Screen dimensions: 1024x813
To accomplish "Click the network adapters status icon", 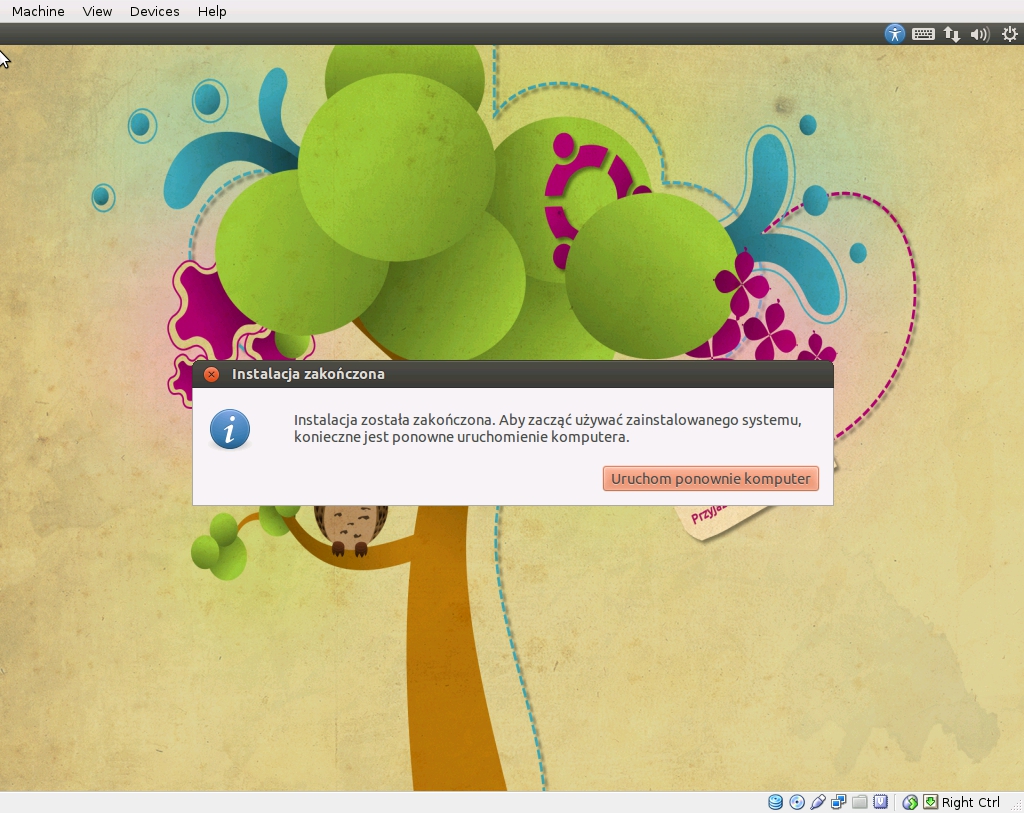I will click(839, 802).
